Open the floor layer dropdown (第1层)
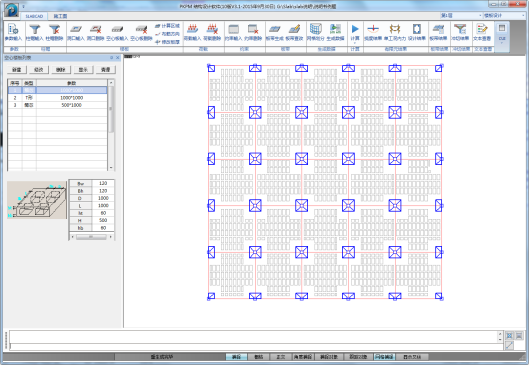Screen dimensions: 530x365 [x=461, y=16]
